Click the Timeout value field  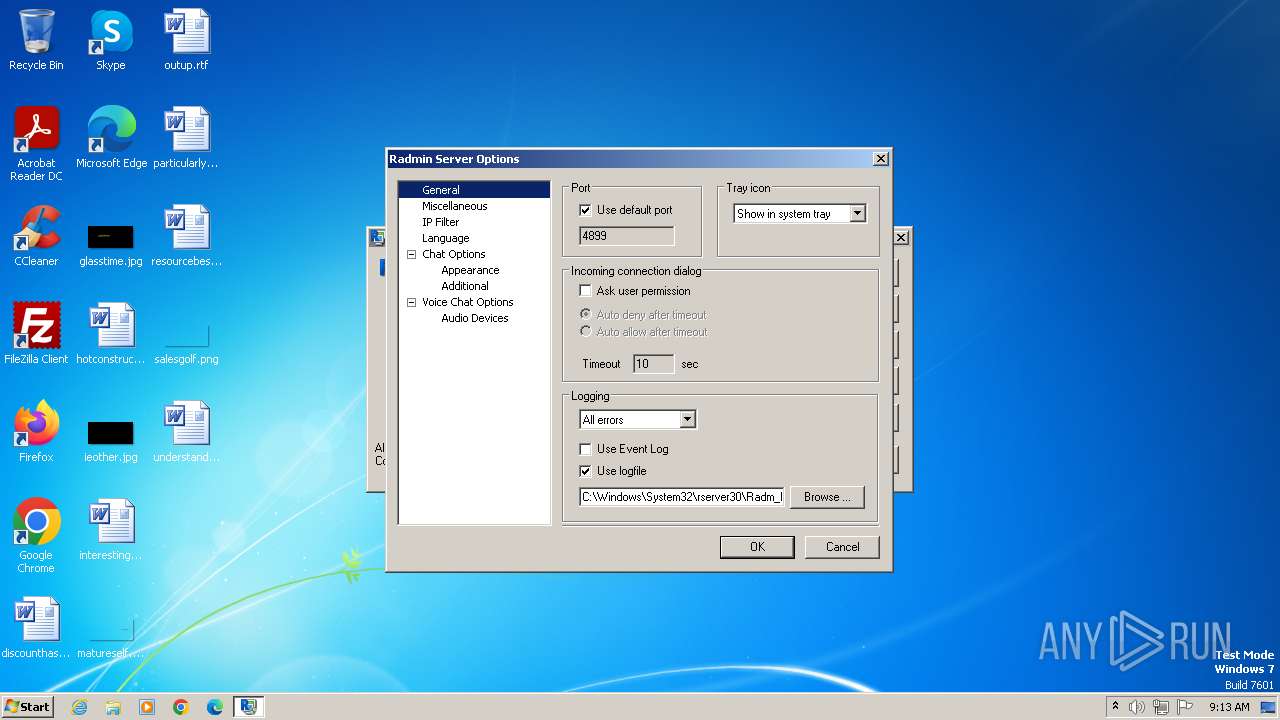pyautogui.click(x=653, y=364)
